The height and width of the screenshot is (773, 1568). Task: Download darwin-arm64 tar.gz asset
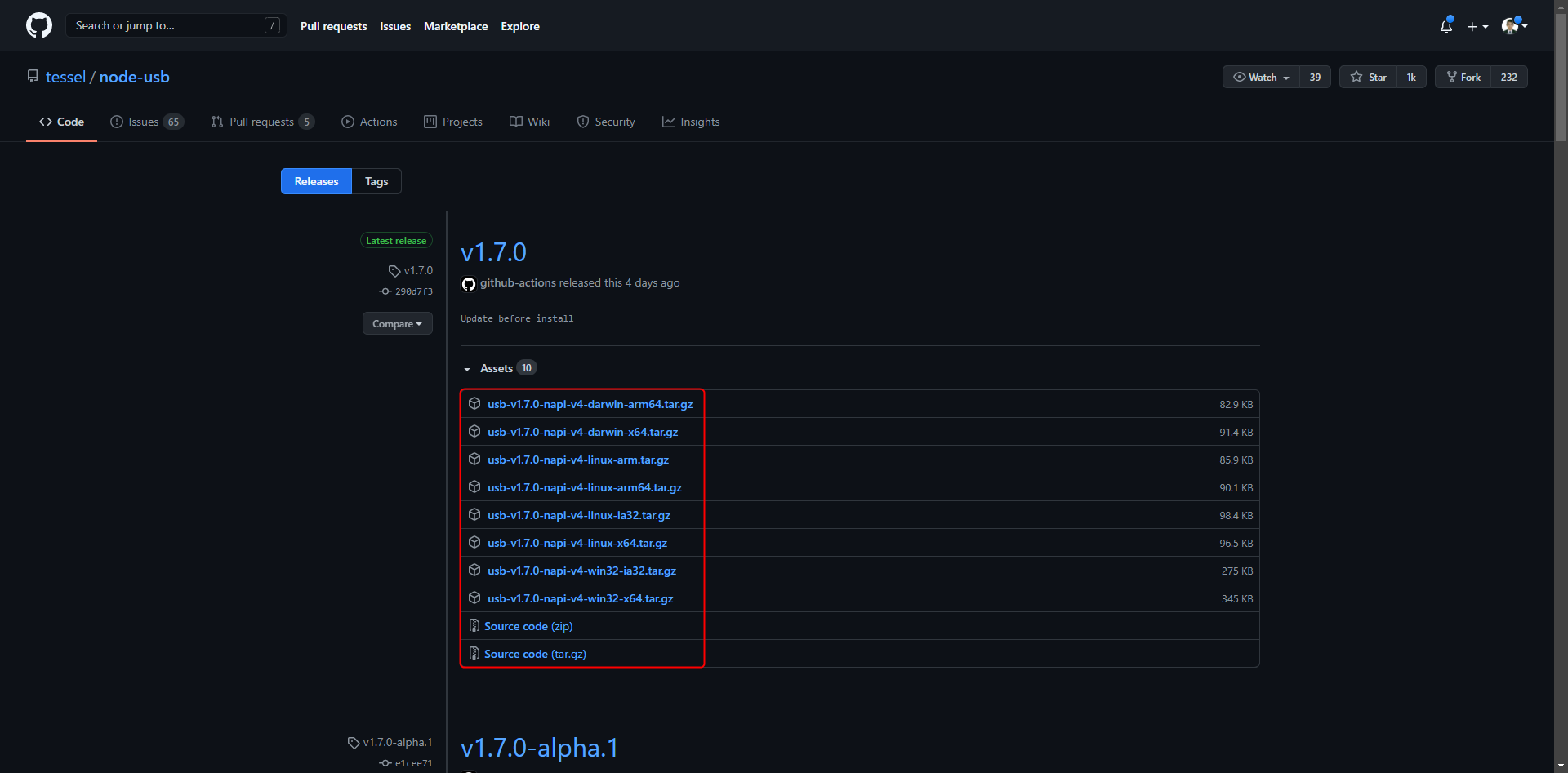[590, 404]
